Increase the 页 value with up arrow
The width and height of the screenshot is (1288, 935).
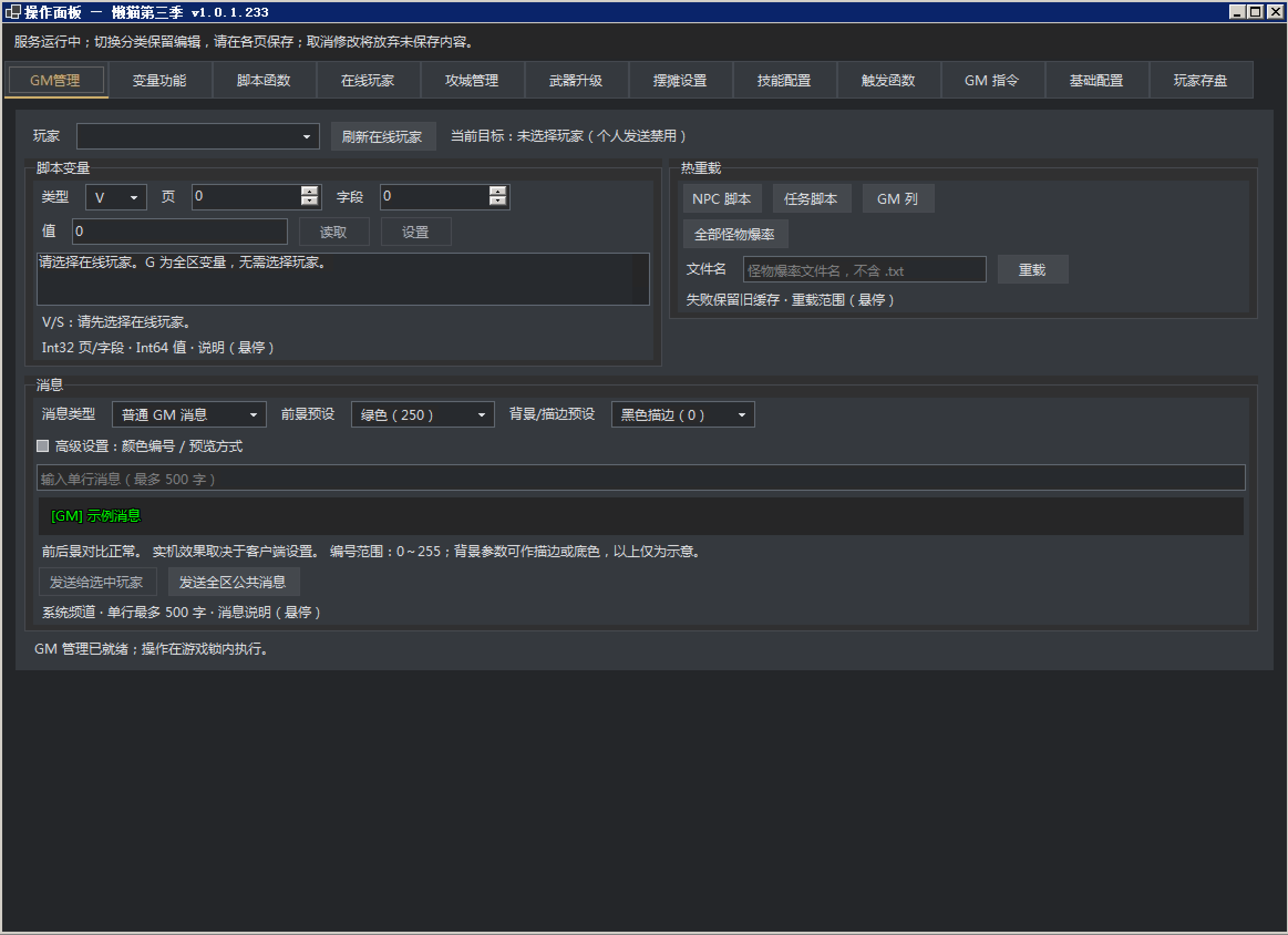[310, 191]
